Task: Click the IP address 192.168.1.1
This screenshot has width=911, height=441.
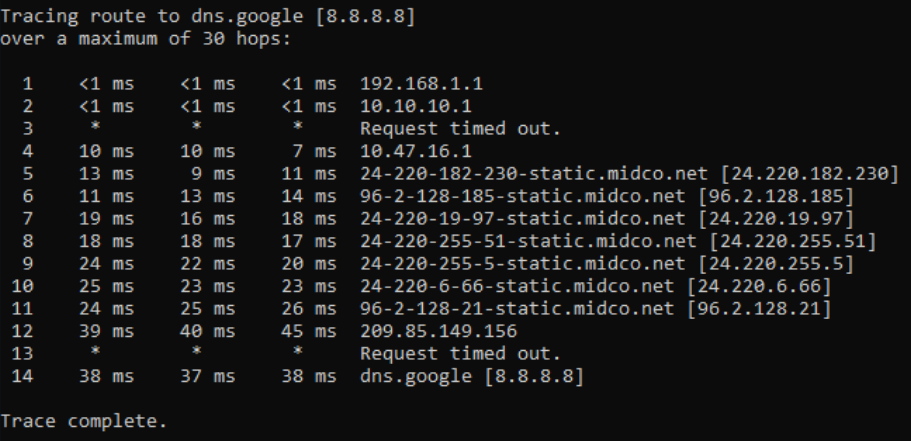Action: (x=421, y=84)
